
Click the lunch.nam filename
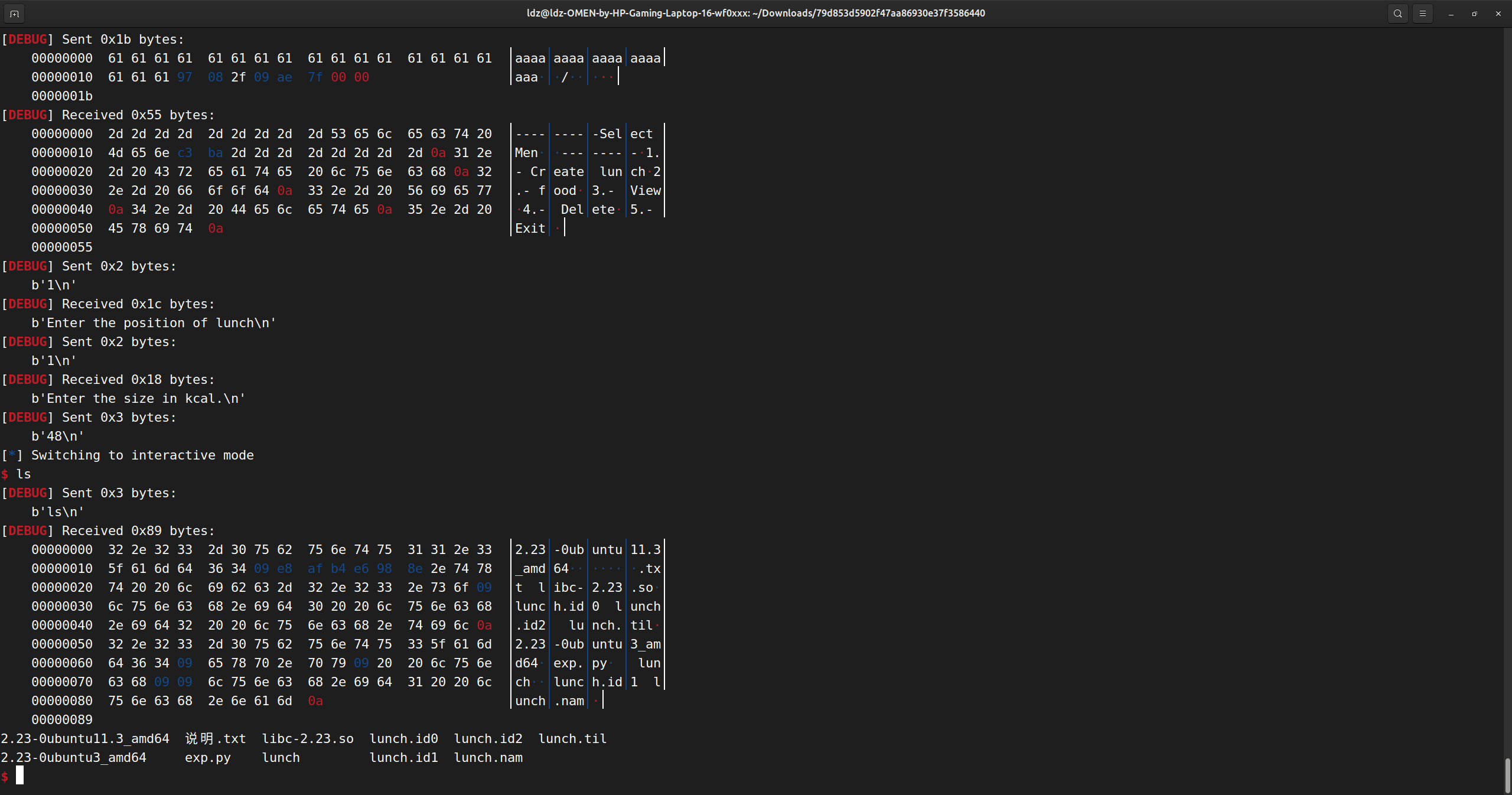[x=488, y=757]
